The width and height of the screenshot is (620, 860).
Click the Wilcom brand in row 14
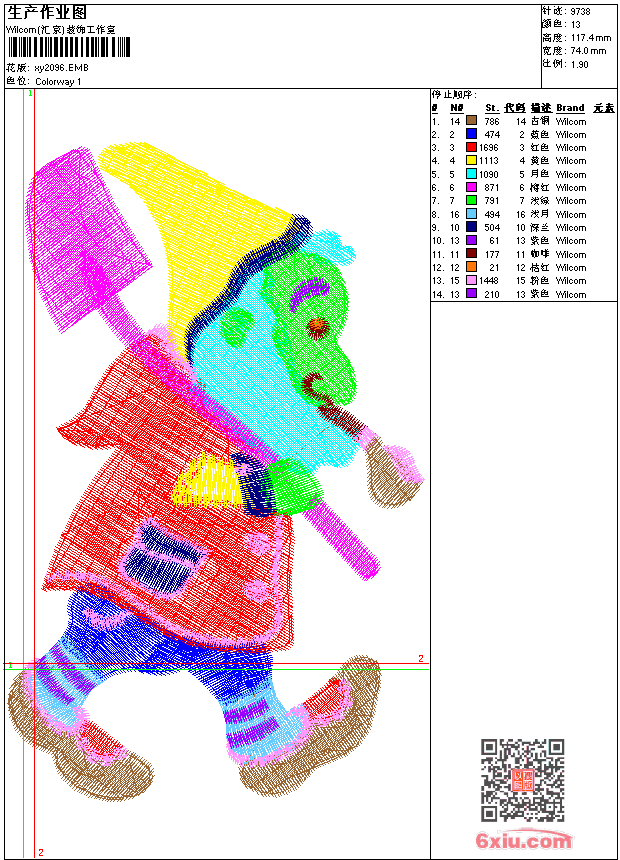point(571,295)
